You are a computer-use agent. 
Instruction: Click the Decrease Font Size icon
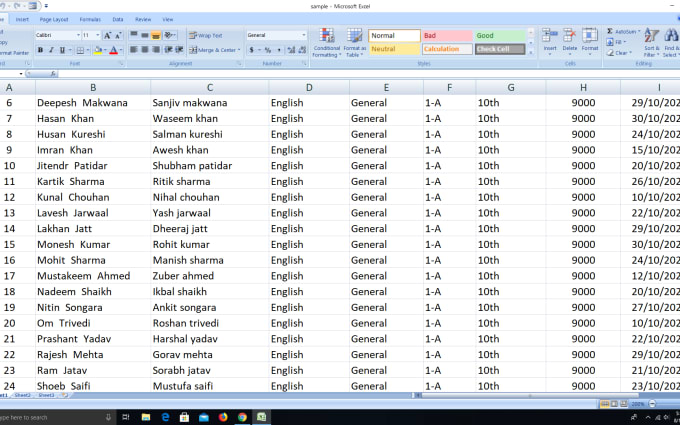pos(118,36)
